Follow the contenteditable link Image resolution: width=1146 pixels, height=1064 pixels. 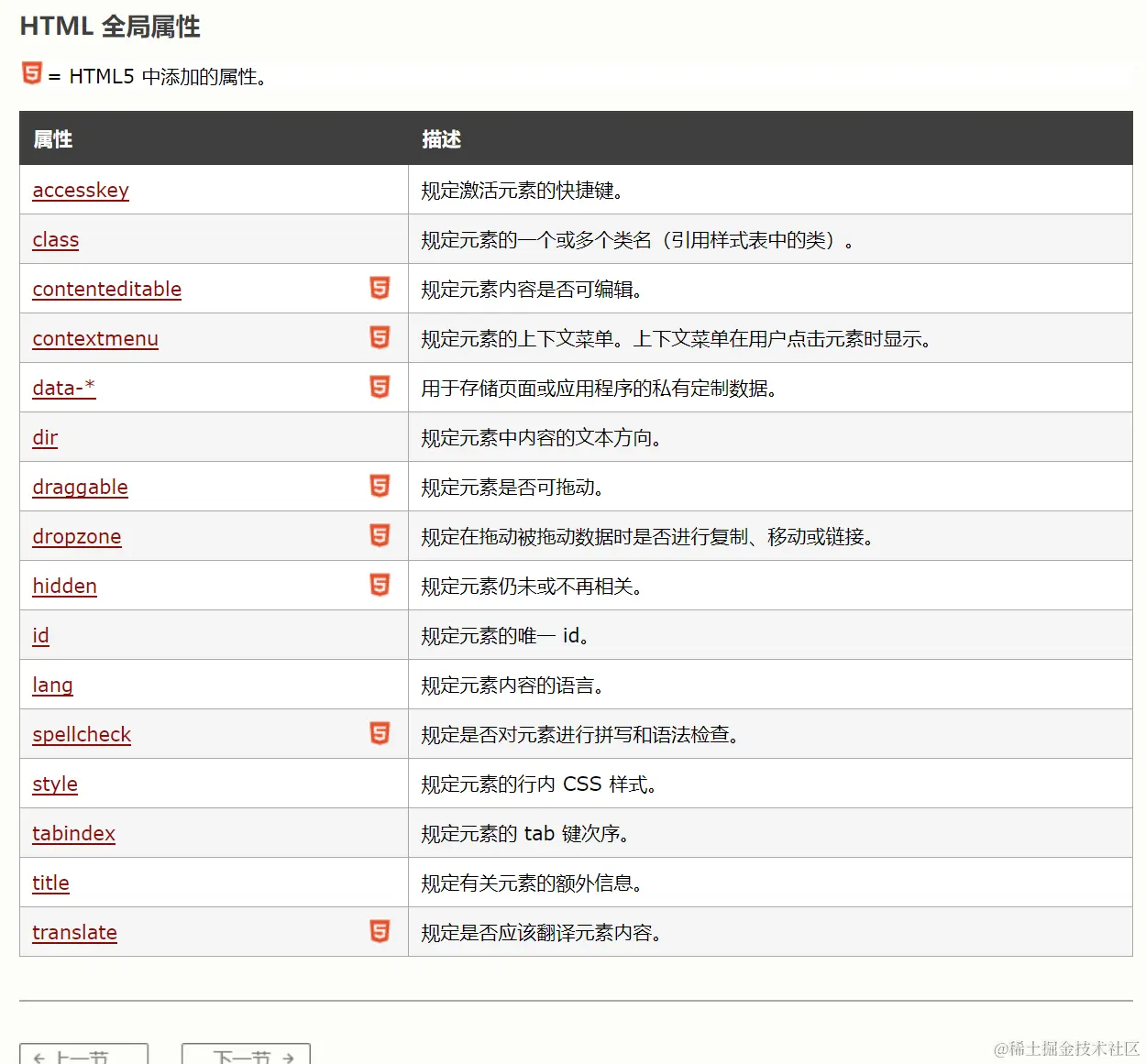[x=107, y=290]
